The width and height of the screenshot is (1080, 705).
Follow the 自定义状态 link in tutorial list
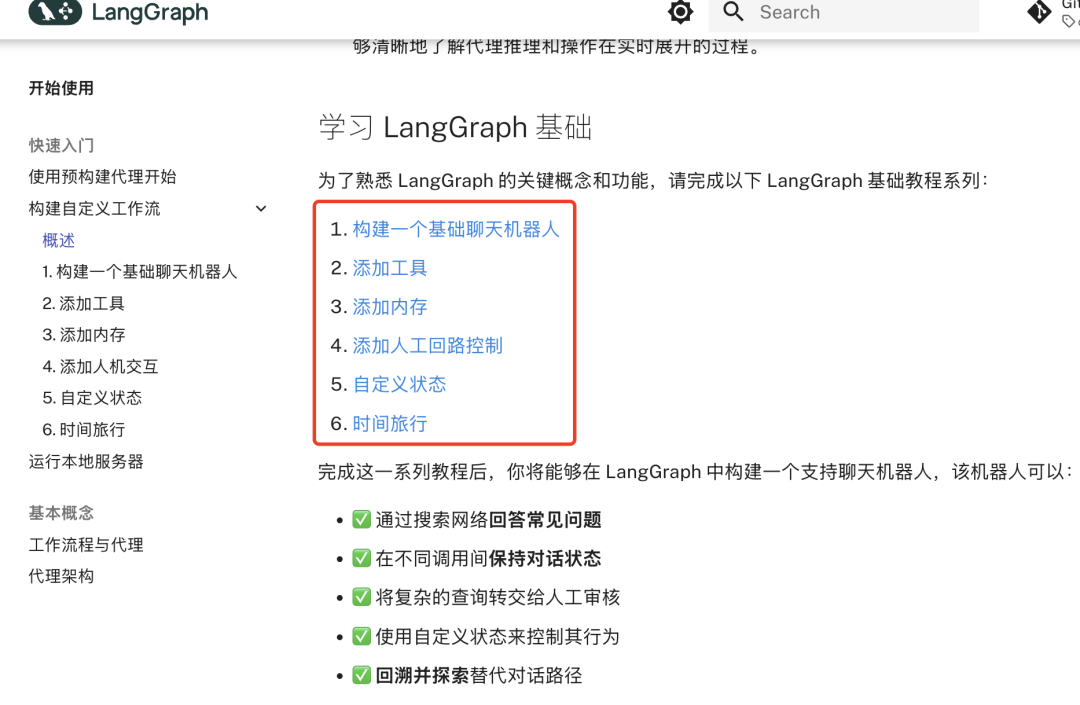click(399, 384)
